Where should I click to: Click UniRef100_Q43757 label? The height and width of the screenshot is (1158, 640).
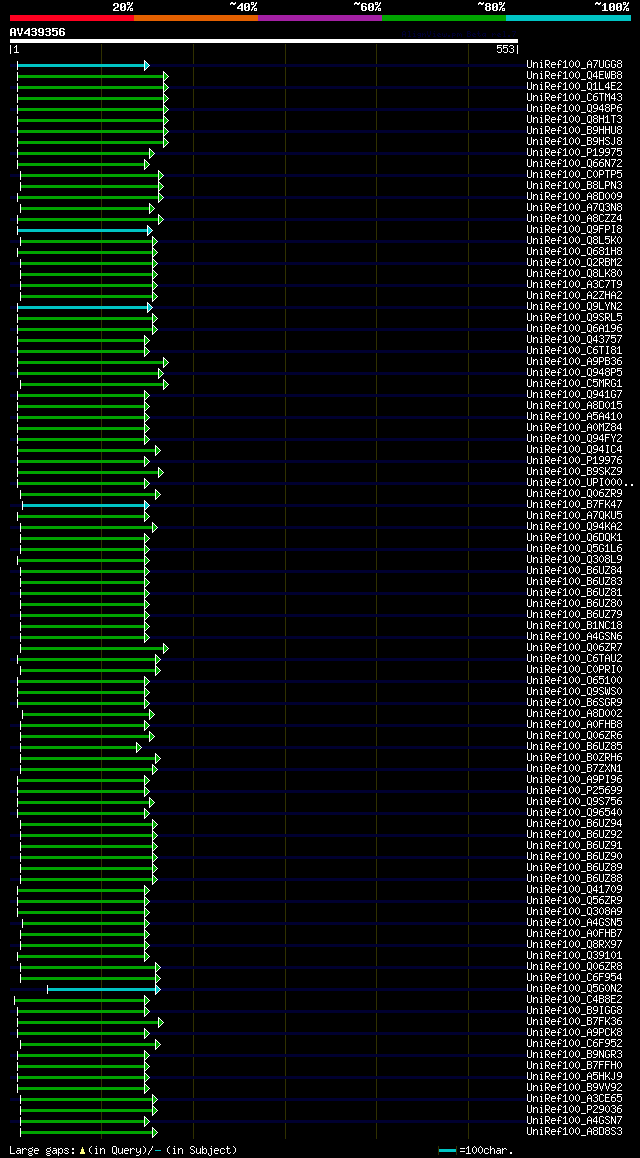[574, 339]
